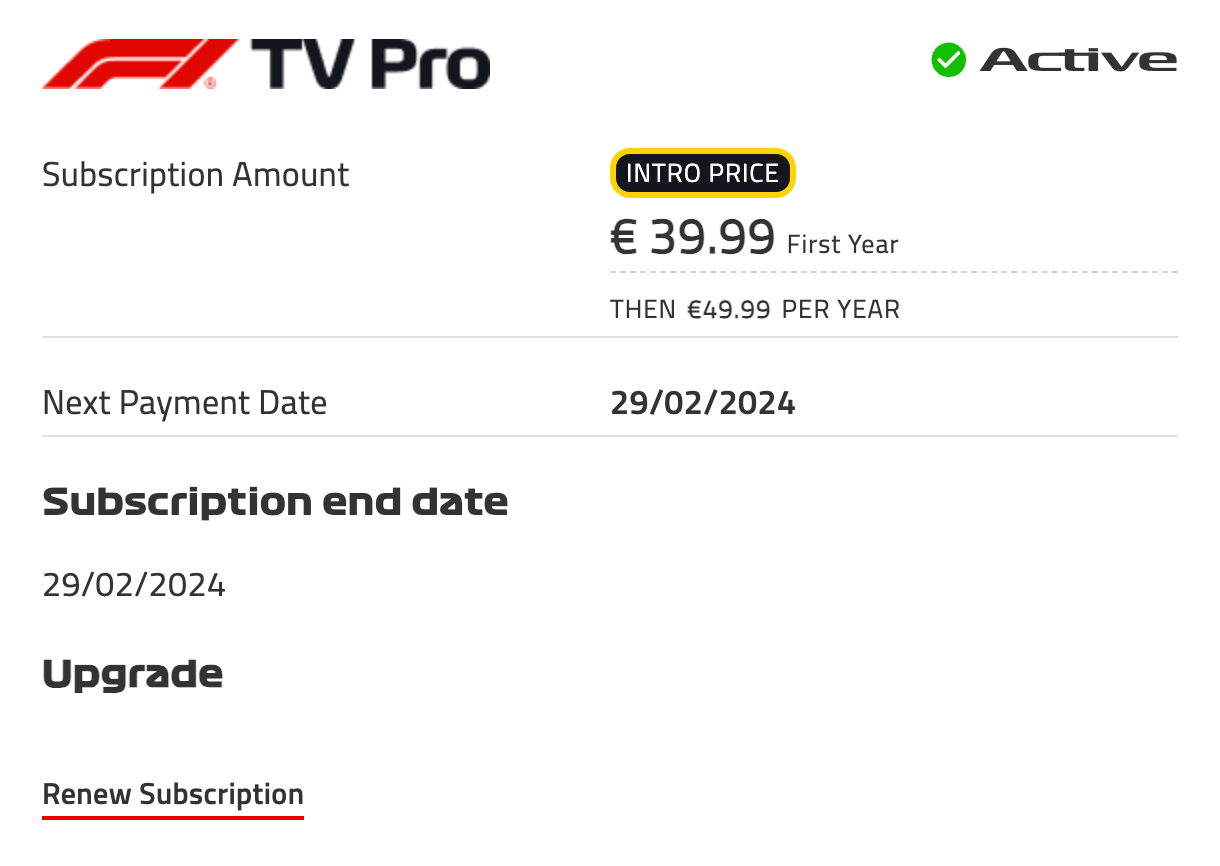The height and width of the screenshot is (866, 1220).
Task: Click the INTRO PRICE badge
Action: coord(702,173)
